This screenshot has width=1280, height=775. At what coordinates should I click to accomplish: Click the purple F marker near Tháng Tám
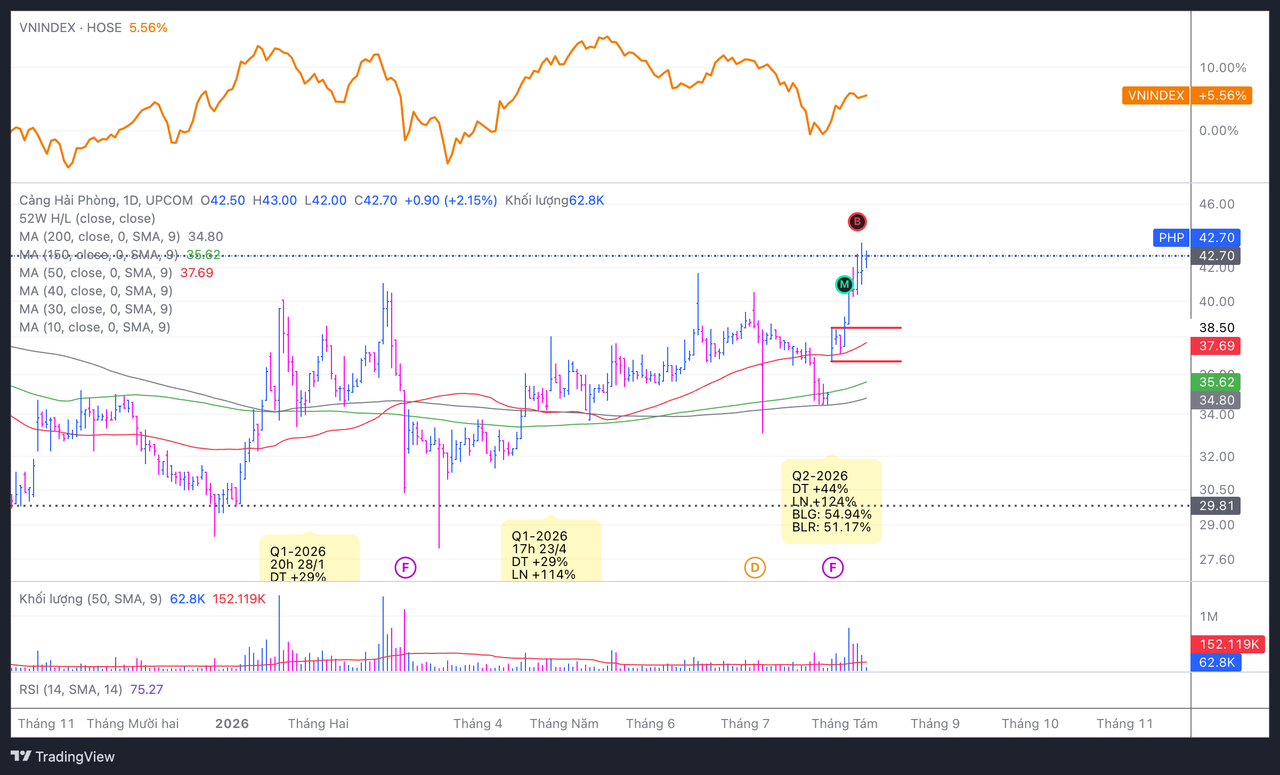click(832, 568)
